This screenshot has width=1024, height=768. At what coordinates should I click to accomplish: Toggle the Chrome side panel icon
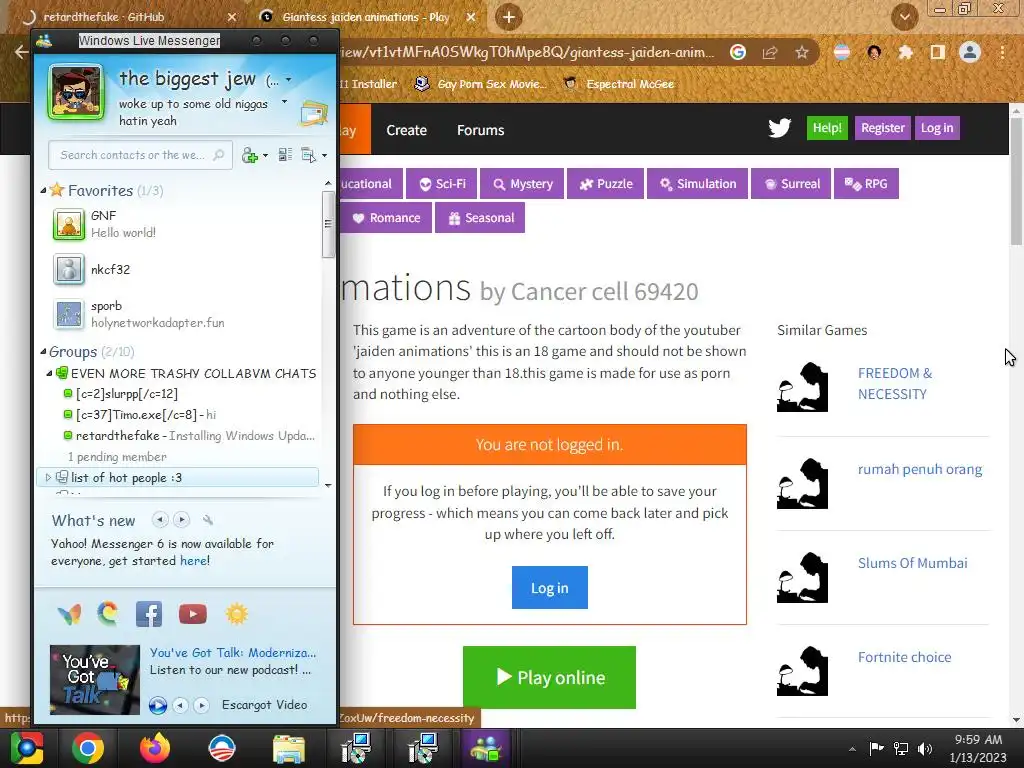[x=937, y=52]
